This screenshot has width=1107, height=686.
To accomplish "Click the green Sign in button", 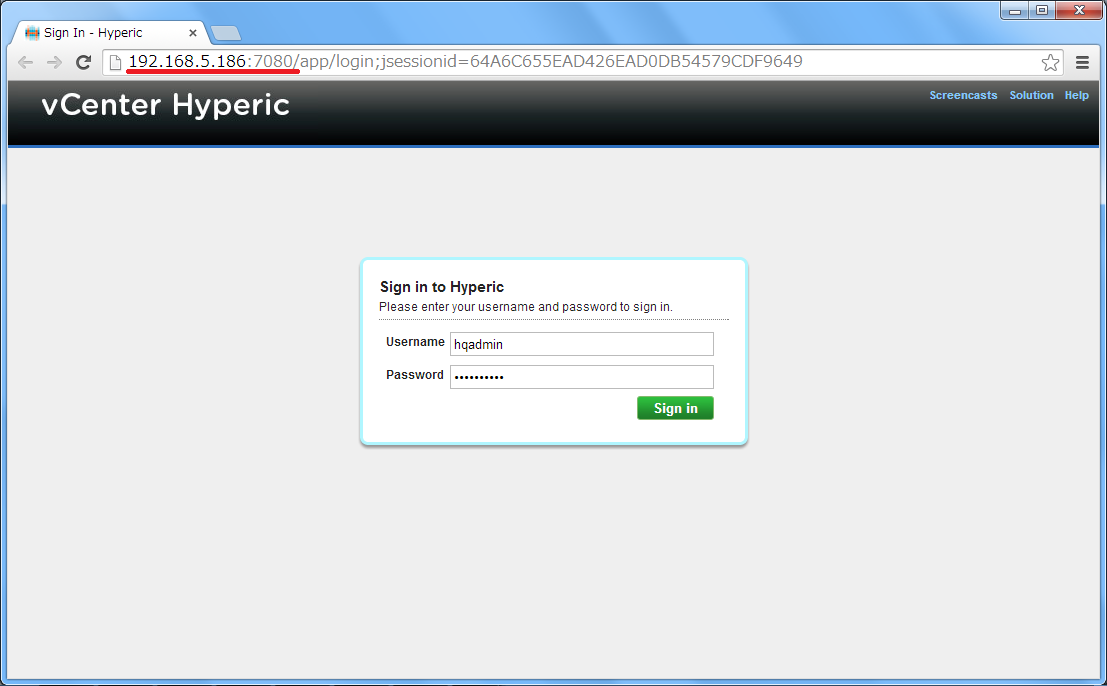I will pos(675,408).
